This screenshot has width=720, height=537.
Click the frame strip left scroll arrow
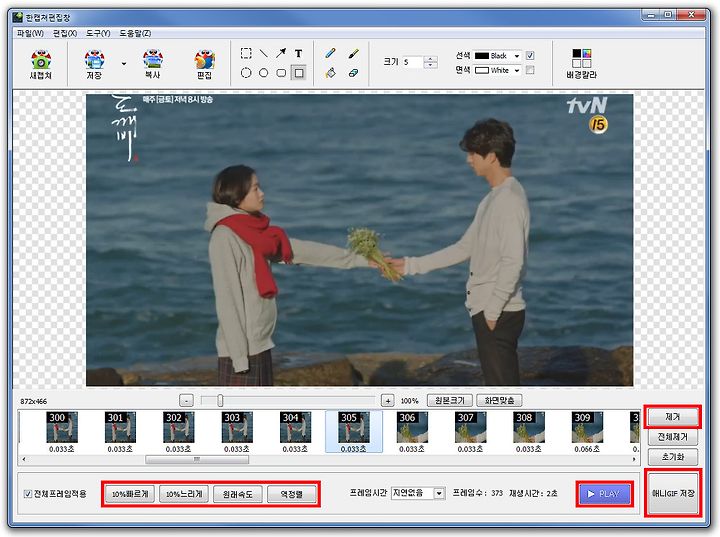pyautogui.click(x=24, y=459)
